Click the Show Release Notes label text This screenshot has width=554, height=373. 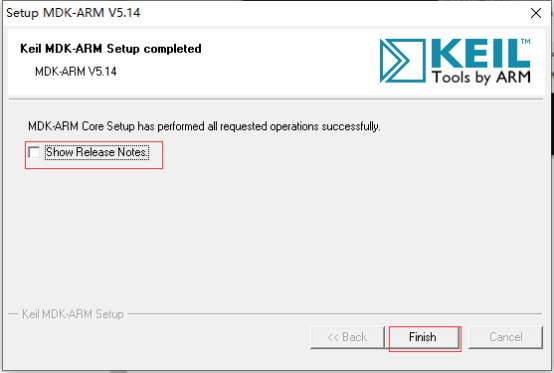[97, 152]
